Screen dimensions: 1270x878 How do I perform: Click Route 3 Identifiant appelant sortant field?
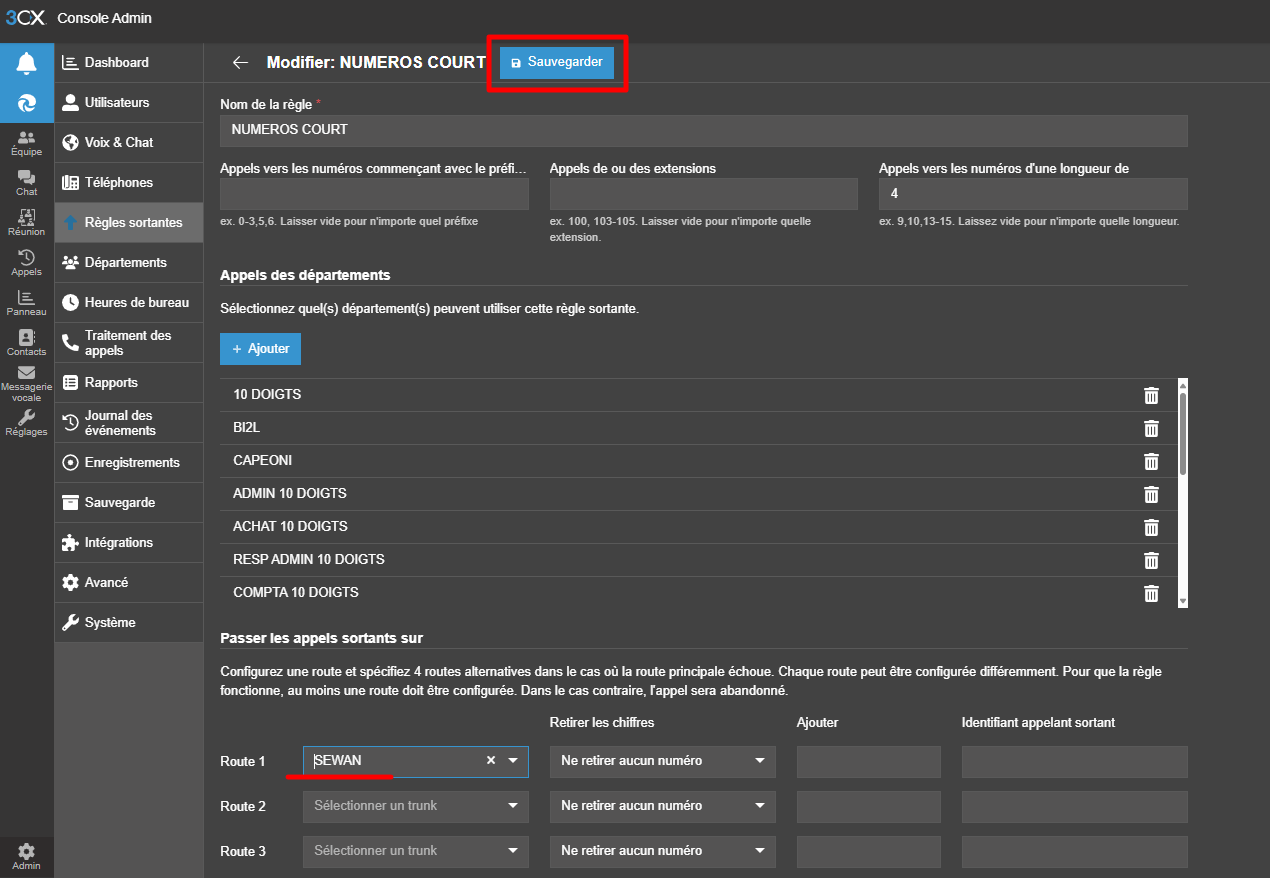[1075, 851]
